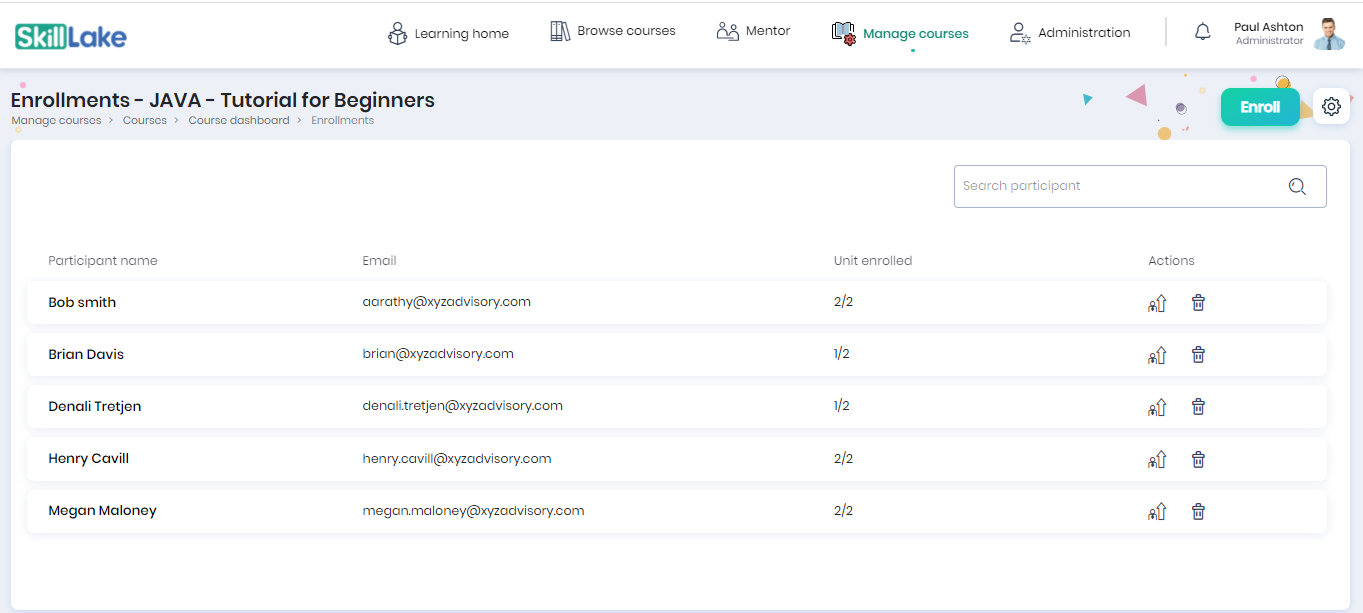Click the Enroll button

pos(1260,107)
